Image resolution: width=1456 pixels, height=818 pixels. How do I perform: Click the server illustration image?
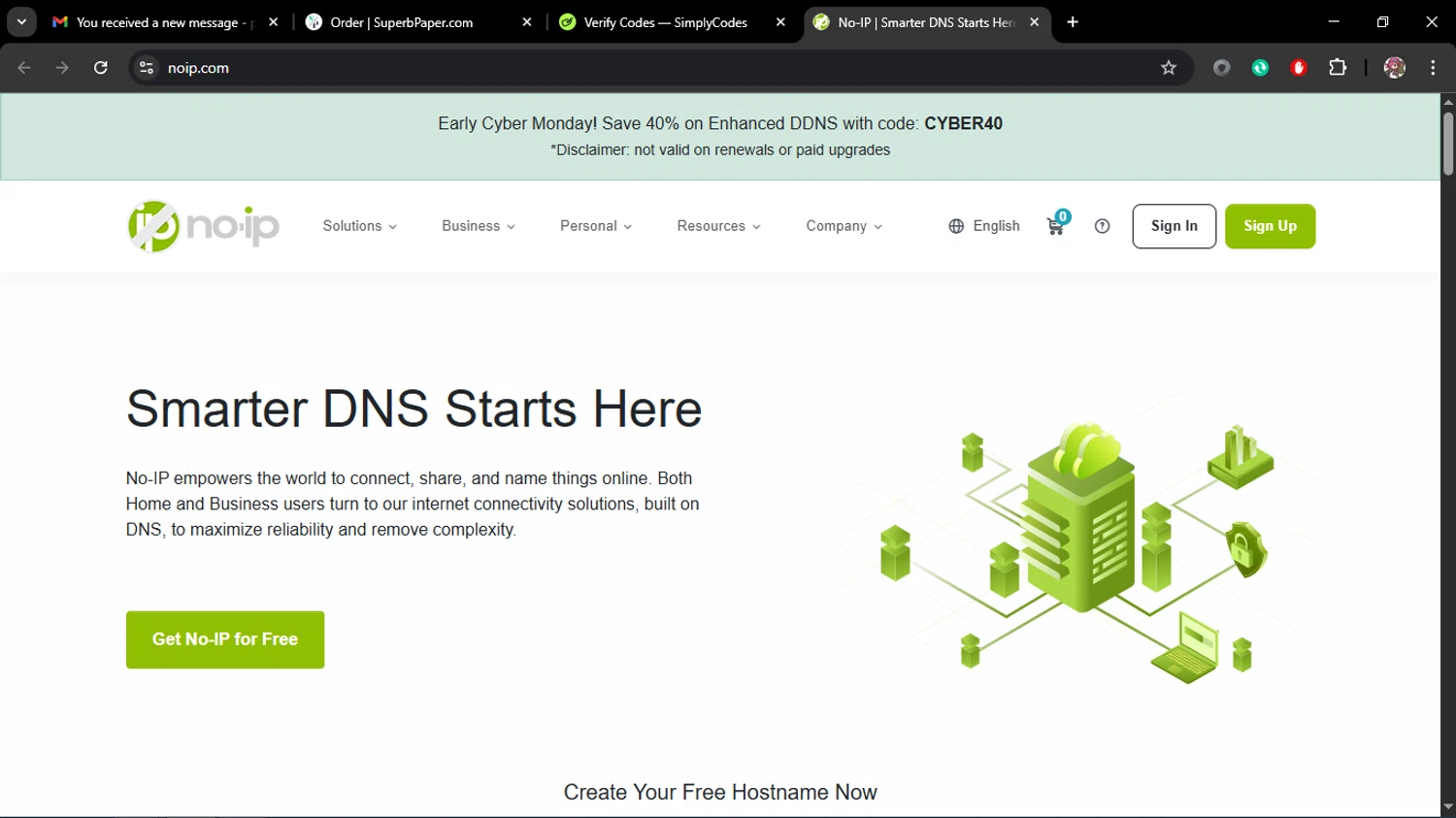[x=1077, y=540]
